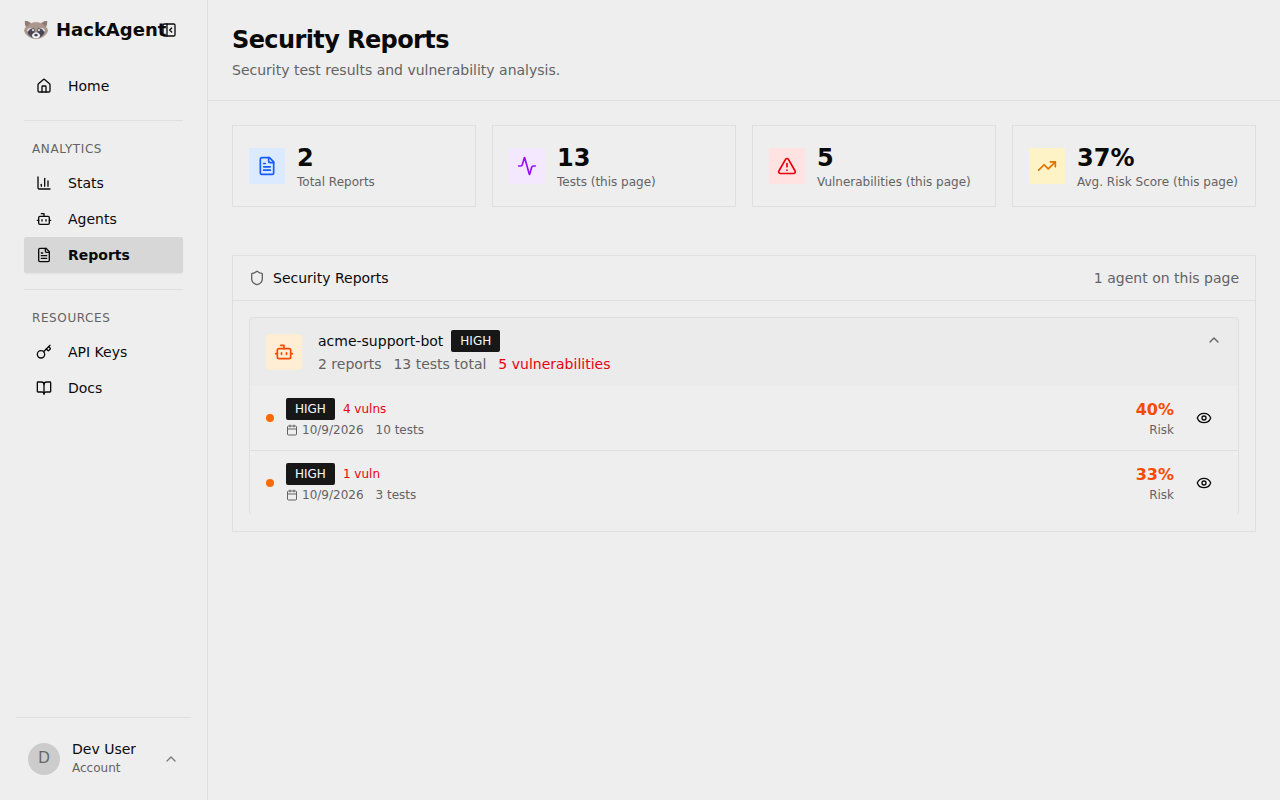The width and height of the screenshot is (1280, 800).
Task: Collapse sidebar with the panel toggle icon
Action: [169, 30]
